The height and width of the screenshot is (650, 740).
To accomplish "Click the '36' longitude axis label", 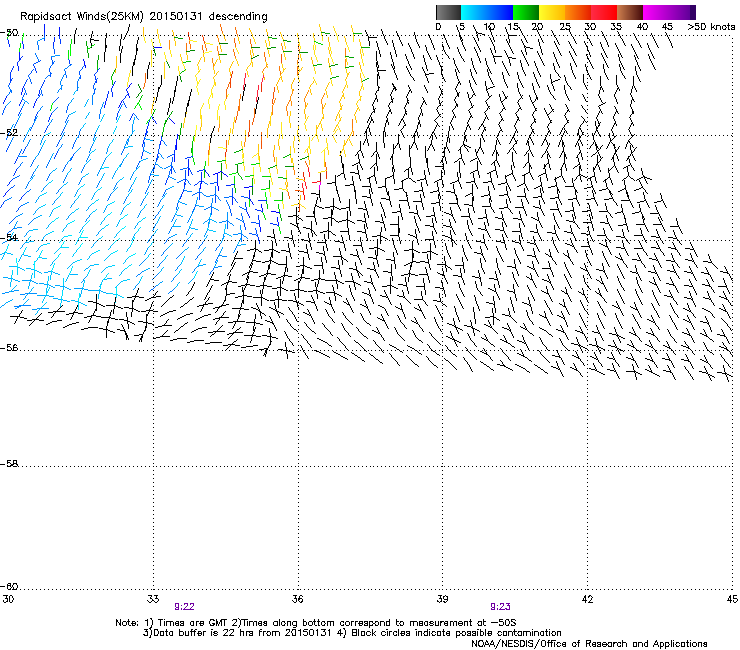I will (x=297, y=599).
